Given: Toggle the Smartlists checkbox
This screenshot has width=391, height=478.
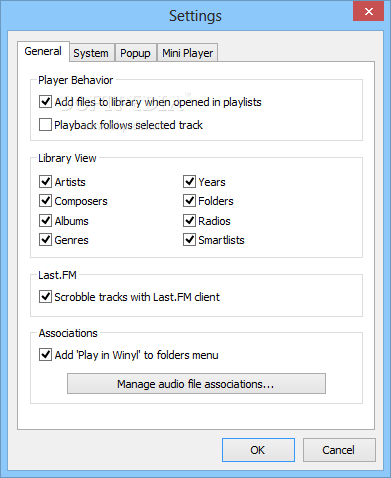Looking at the screenshot, I should (x=189, y=240).
